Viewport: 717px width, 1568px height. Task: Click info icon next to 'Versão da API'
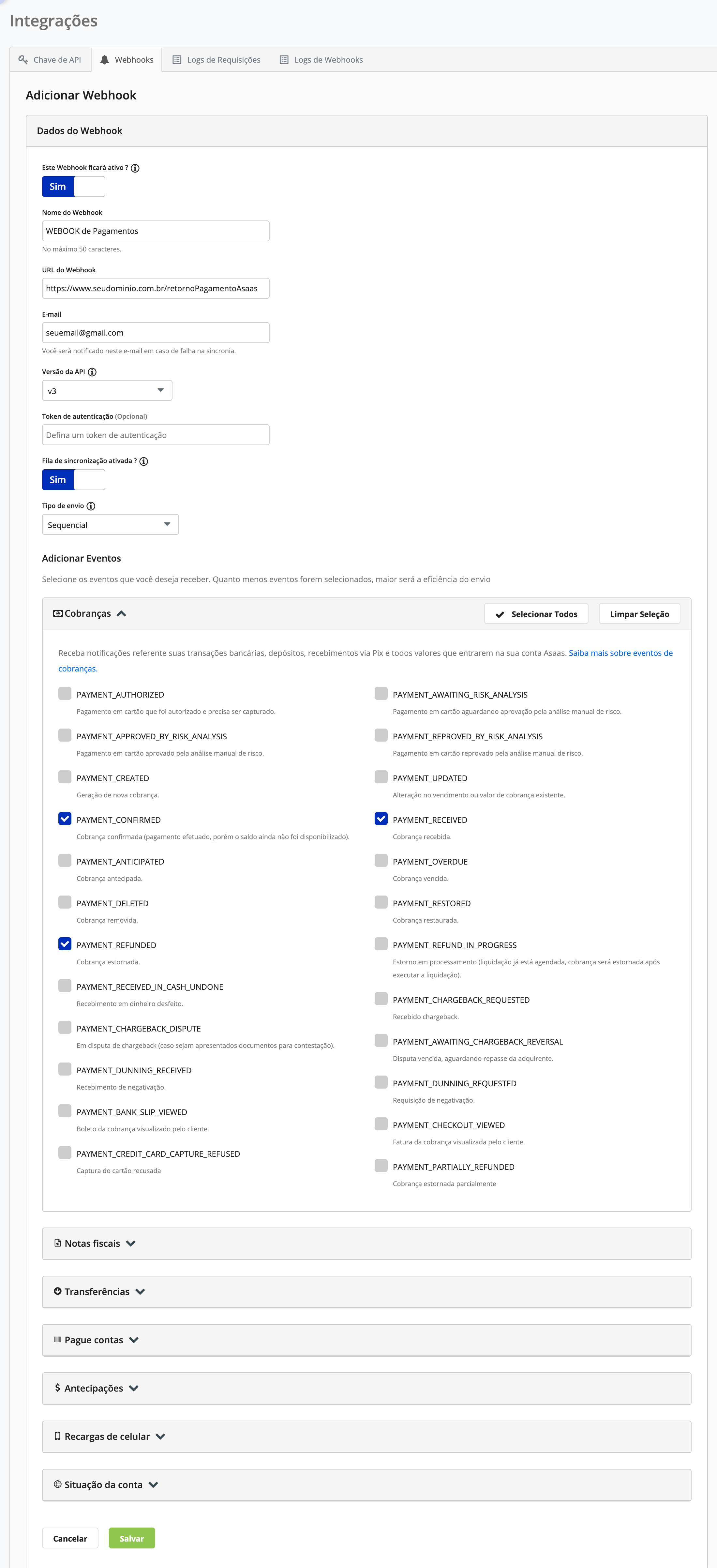pos(93,372)
